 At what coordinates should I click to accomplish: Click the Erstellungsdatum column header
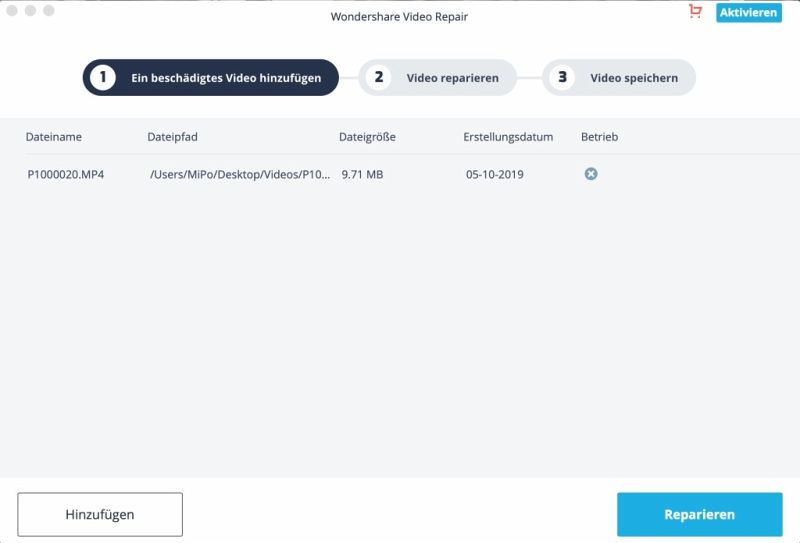(508, 137)
